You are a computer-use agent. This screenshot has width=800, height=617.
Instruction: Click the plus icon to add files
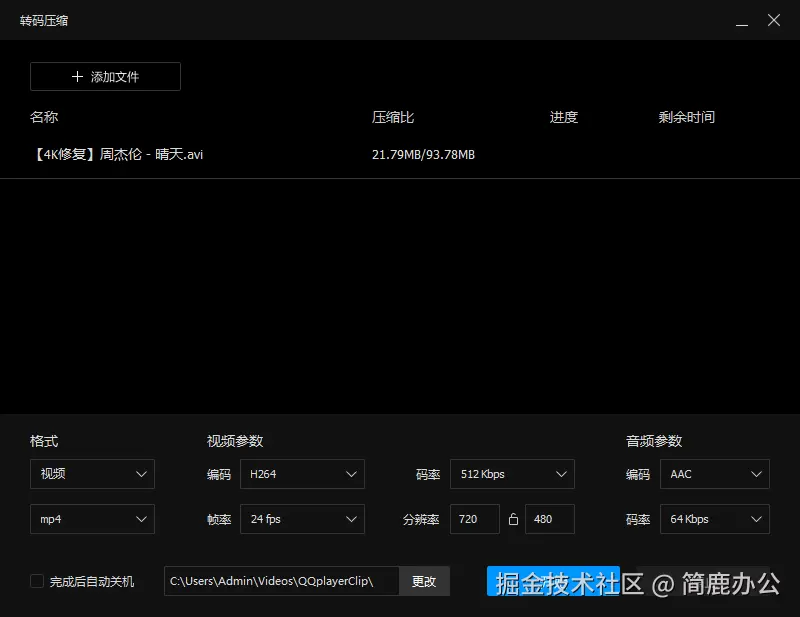pyautogui.click(x=75, y=76)
